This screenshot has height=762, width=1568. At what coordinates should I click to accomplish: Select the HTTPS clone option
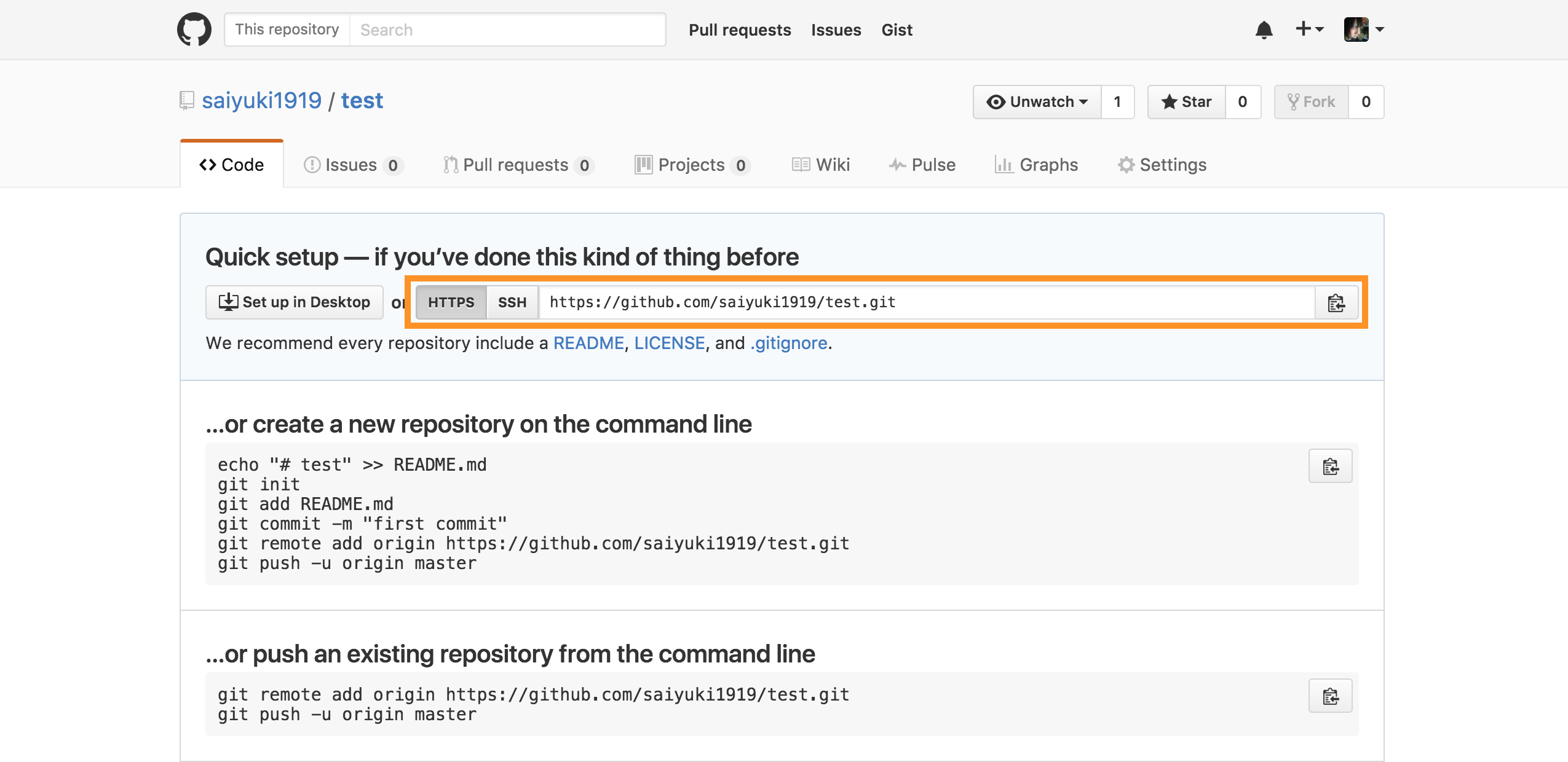[451, 302]
